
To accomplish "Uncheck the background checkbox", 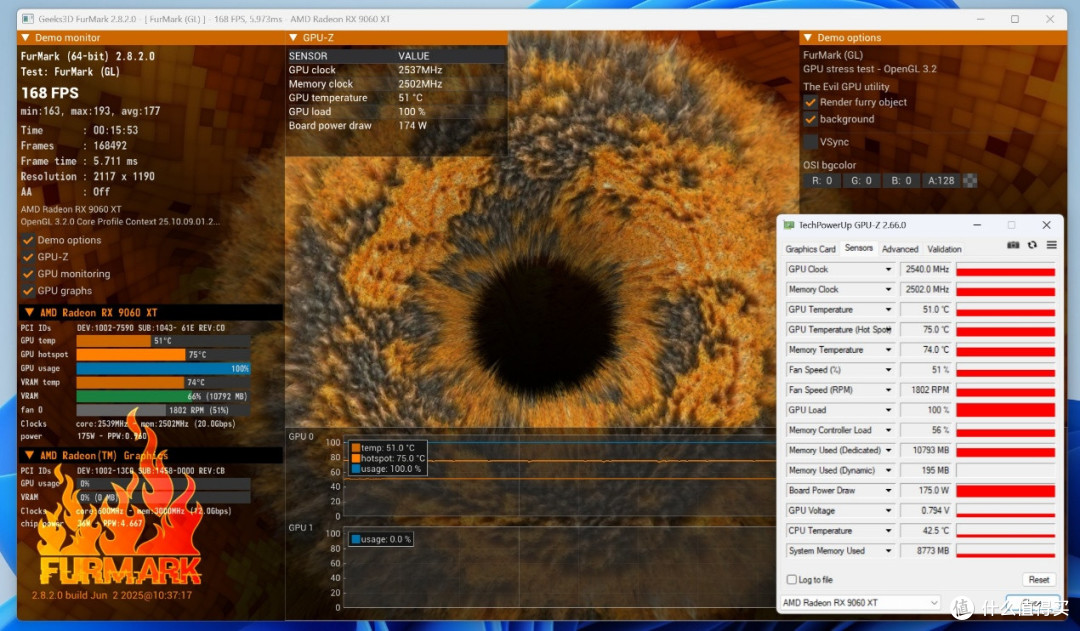I will pyautogui.click(x=811, y=119).
